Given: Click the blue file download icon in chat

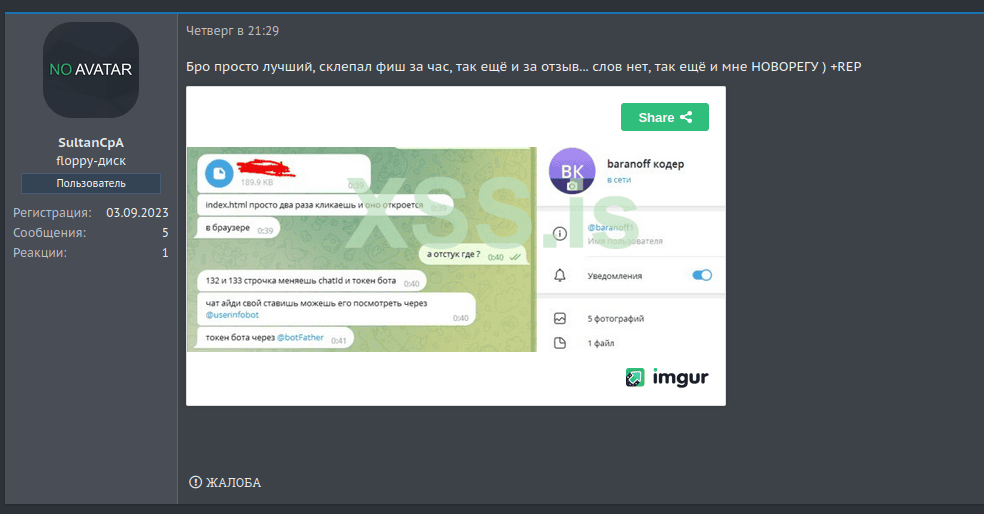Looking at the screenshot, I should [219, 173].
